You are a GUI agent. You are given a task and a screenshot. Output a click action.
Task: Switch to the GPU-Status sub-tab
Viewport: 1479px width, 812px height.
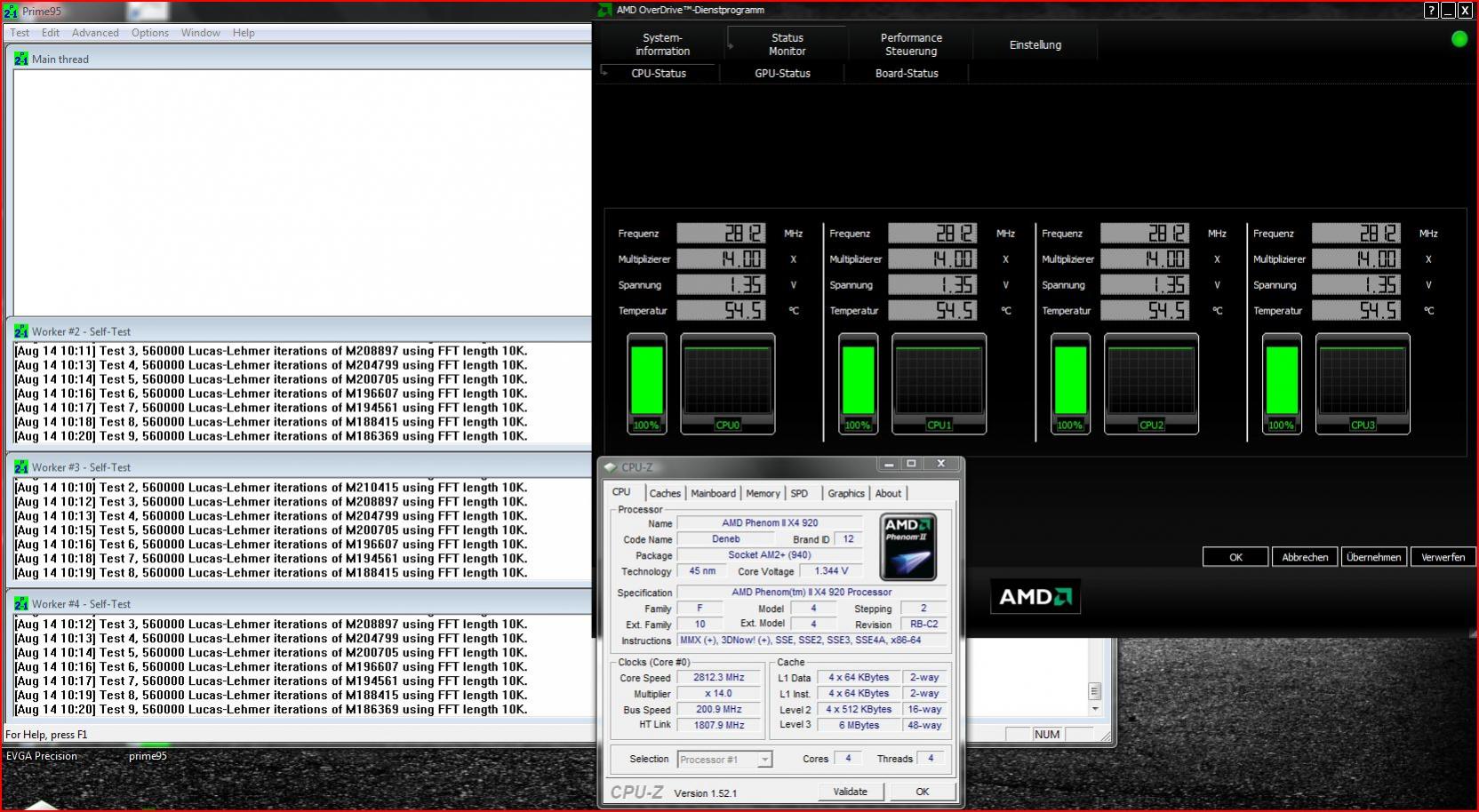pos(782,74)
